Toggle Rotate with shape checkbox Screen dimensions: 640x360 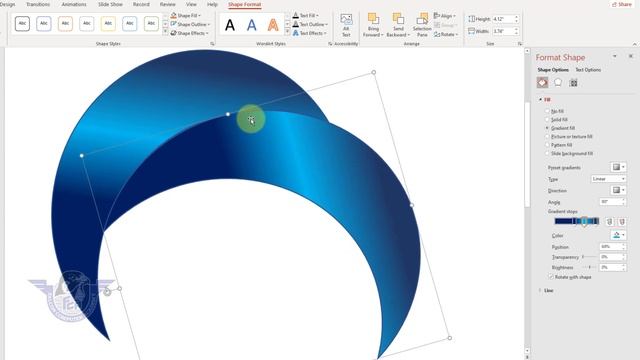coord(551,277)
